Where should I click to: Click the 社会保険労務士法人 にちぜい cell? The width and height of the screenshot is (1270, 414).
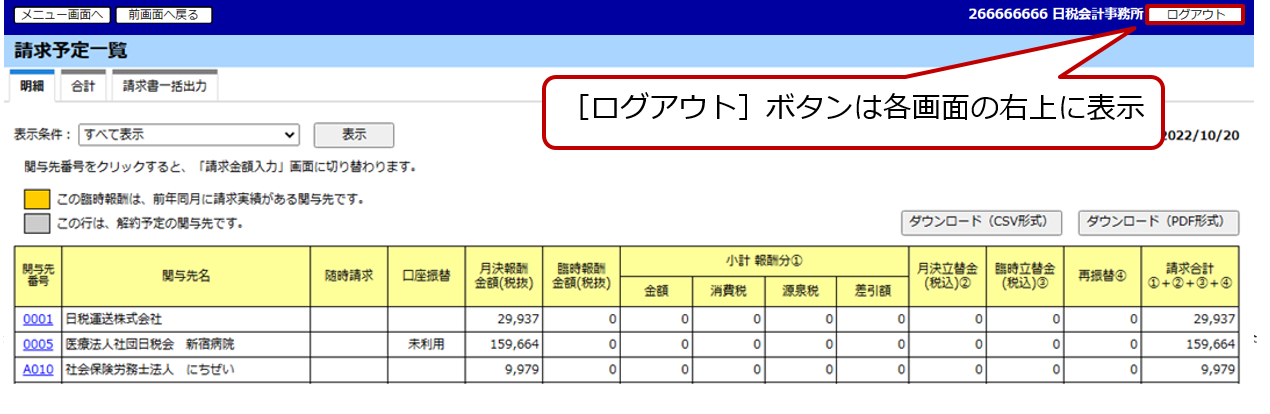(x=186, y=369)
